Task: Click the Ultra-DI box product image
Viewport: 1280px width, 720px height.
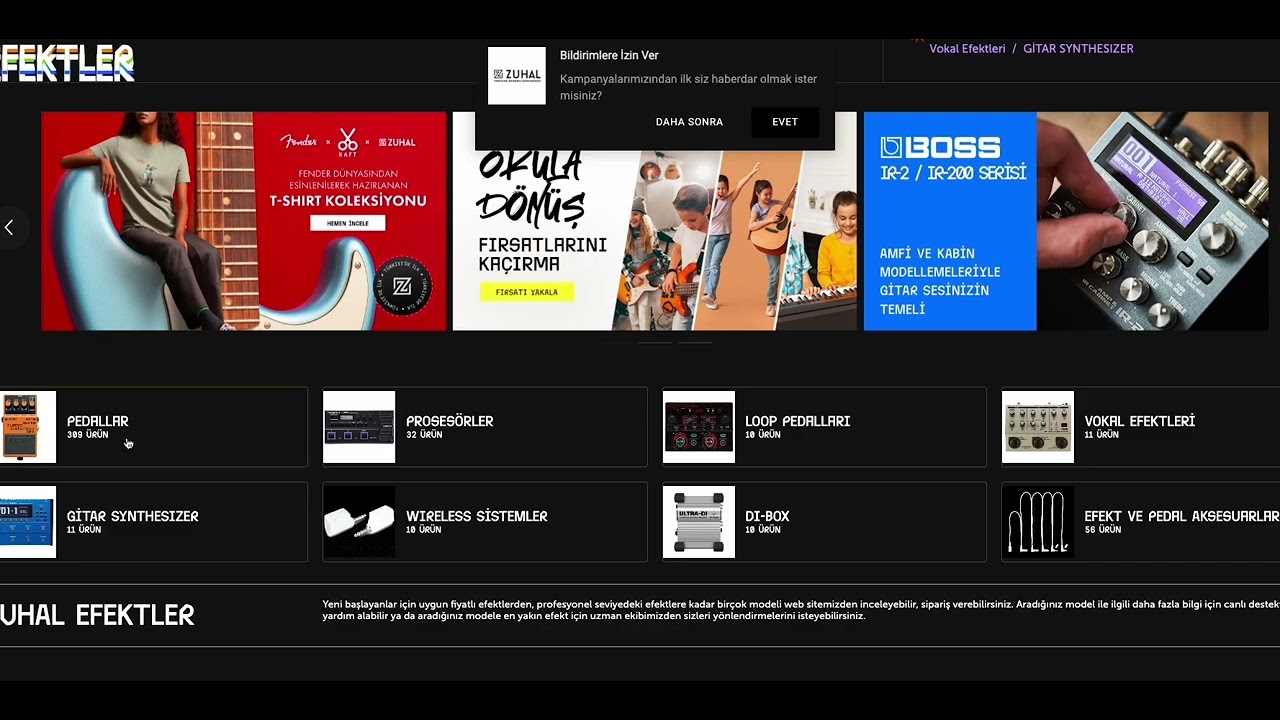Action: point(698,522)
